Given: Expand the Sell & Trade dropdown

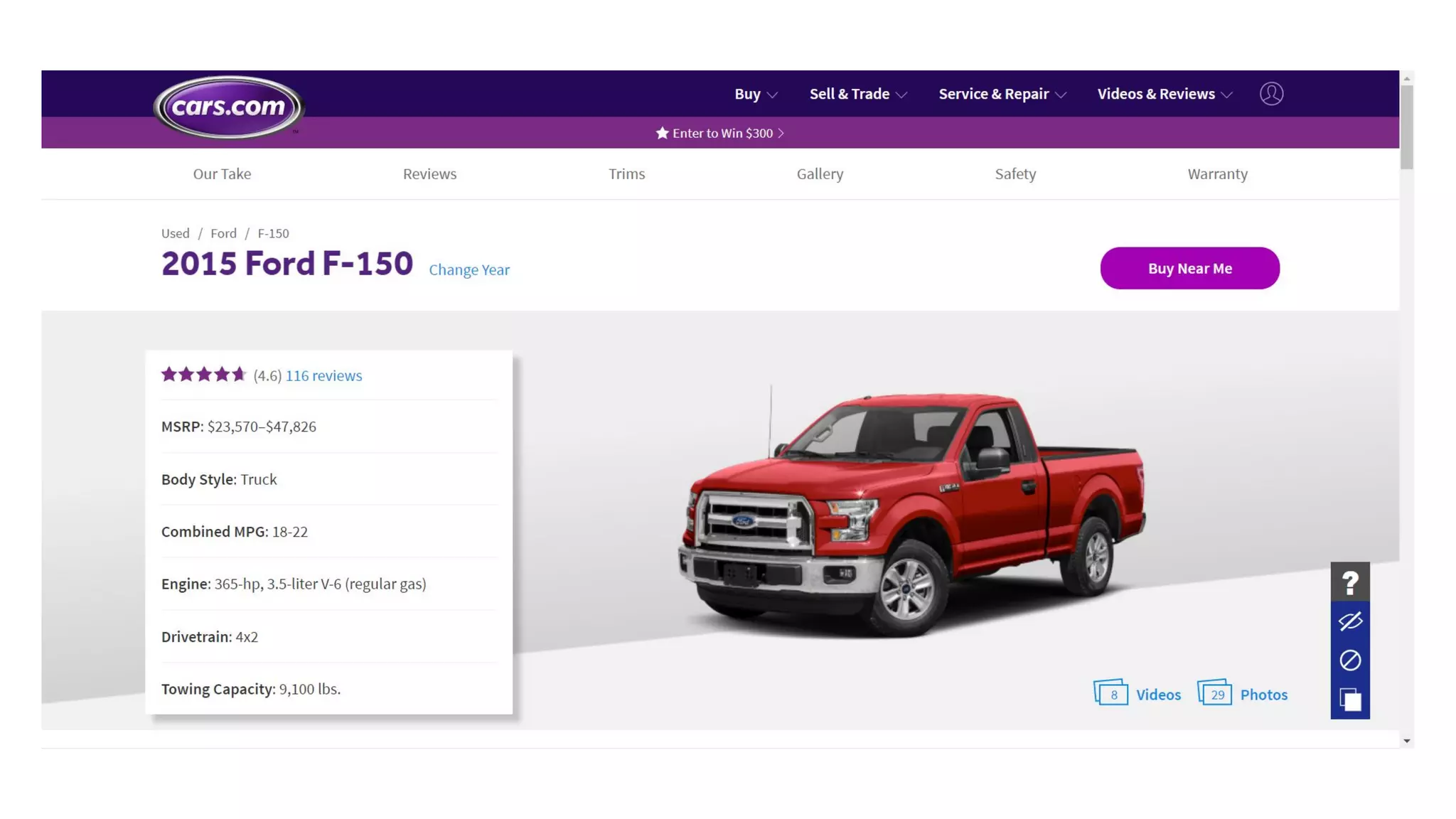Looking at the screenshot, I should (x=858, y=94).
